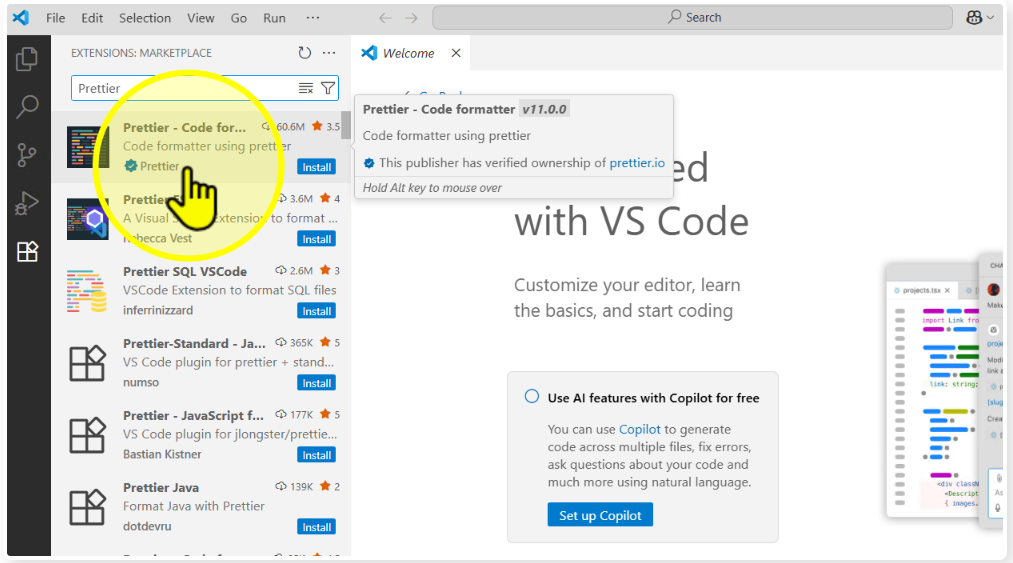Install the Rebecca Vest Prettier extension
The width and height of the screenshot is (1013, 563).
[x=317, y=239]
